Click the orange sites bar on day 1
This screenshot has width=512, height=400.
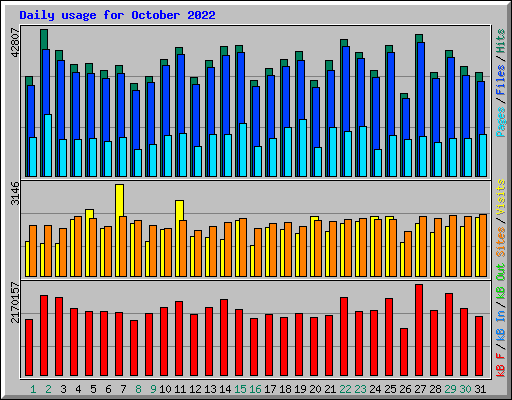pyautogui.click(x=33, y=251)
